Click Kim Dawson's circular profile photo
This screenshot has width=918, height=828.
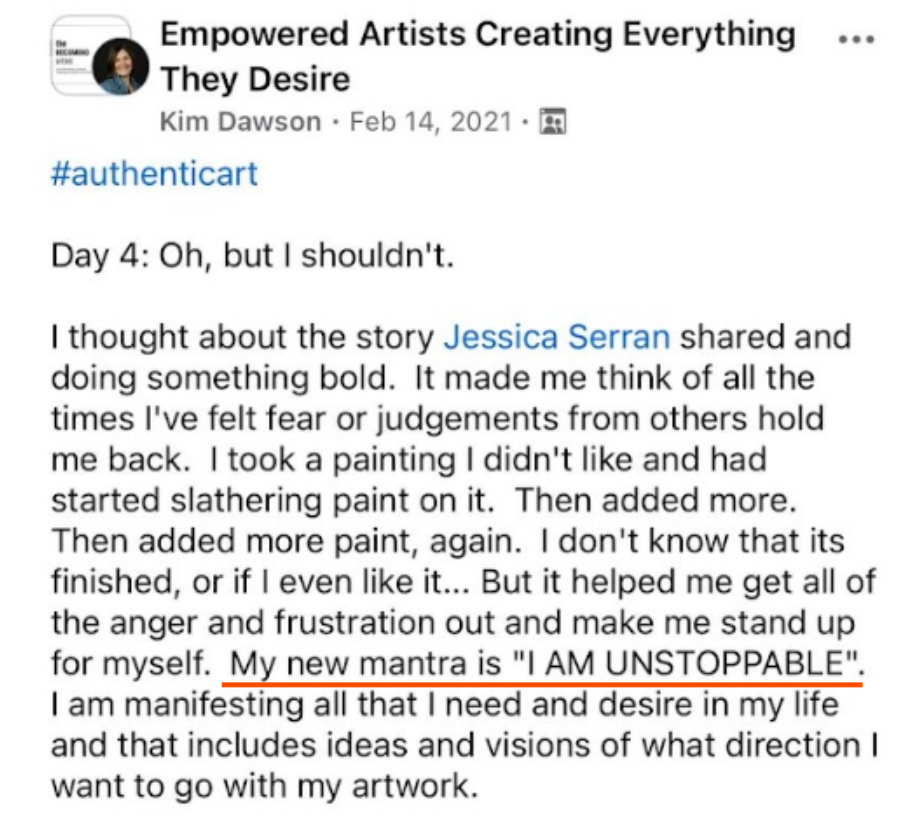click(x=121, y=66)
